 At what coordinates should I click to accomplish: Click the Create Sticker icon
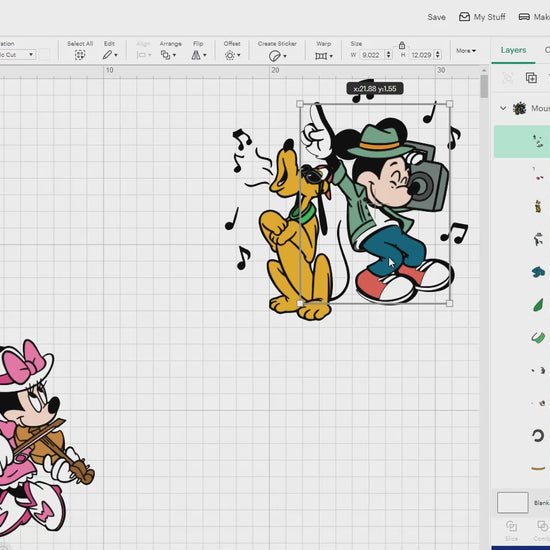[x=274, y=56]
